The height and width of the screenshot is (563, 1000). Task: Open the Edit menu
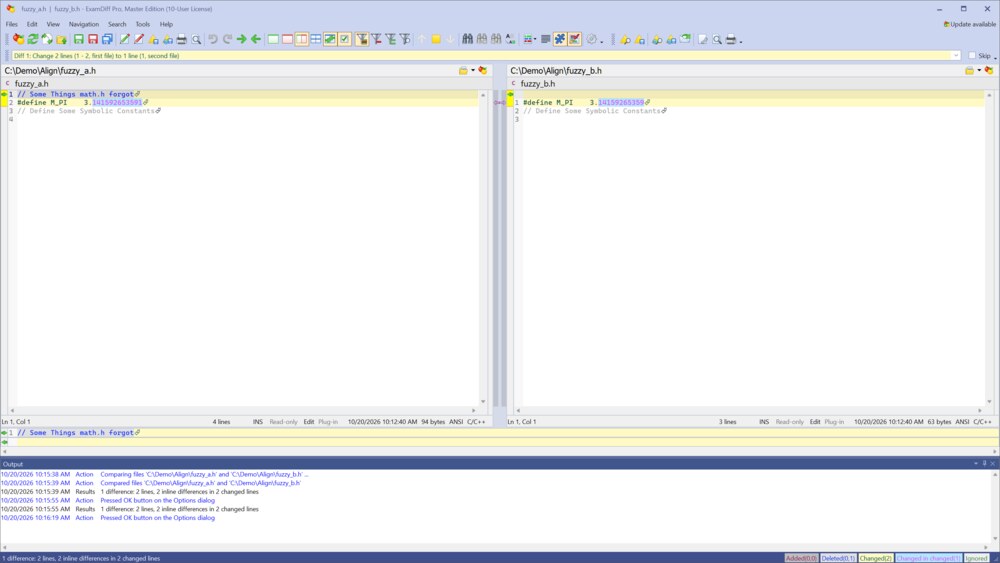(32, 24)
